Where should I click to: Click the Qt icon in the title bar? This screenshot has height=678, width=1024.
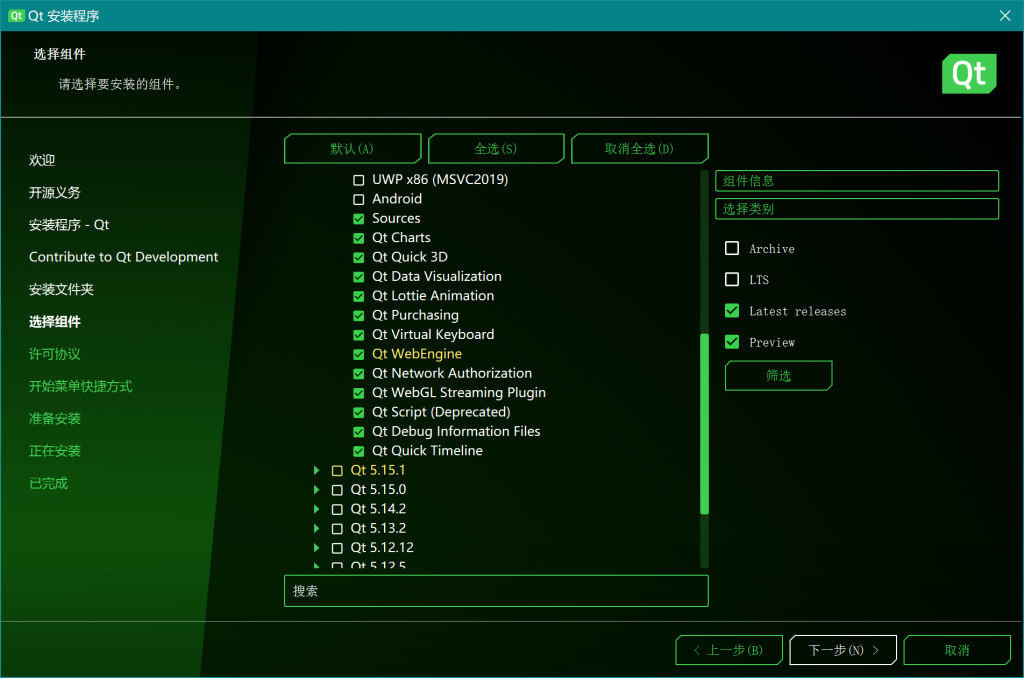click(16, 16)
